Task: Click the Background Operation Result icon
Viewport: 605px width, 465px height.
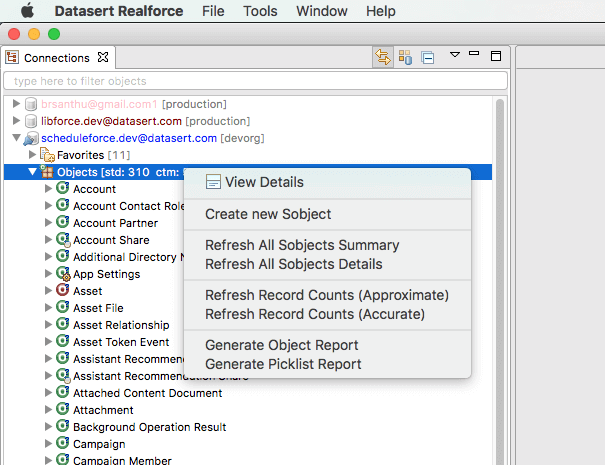Action: pos(63,426)
